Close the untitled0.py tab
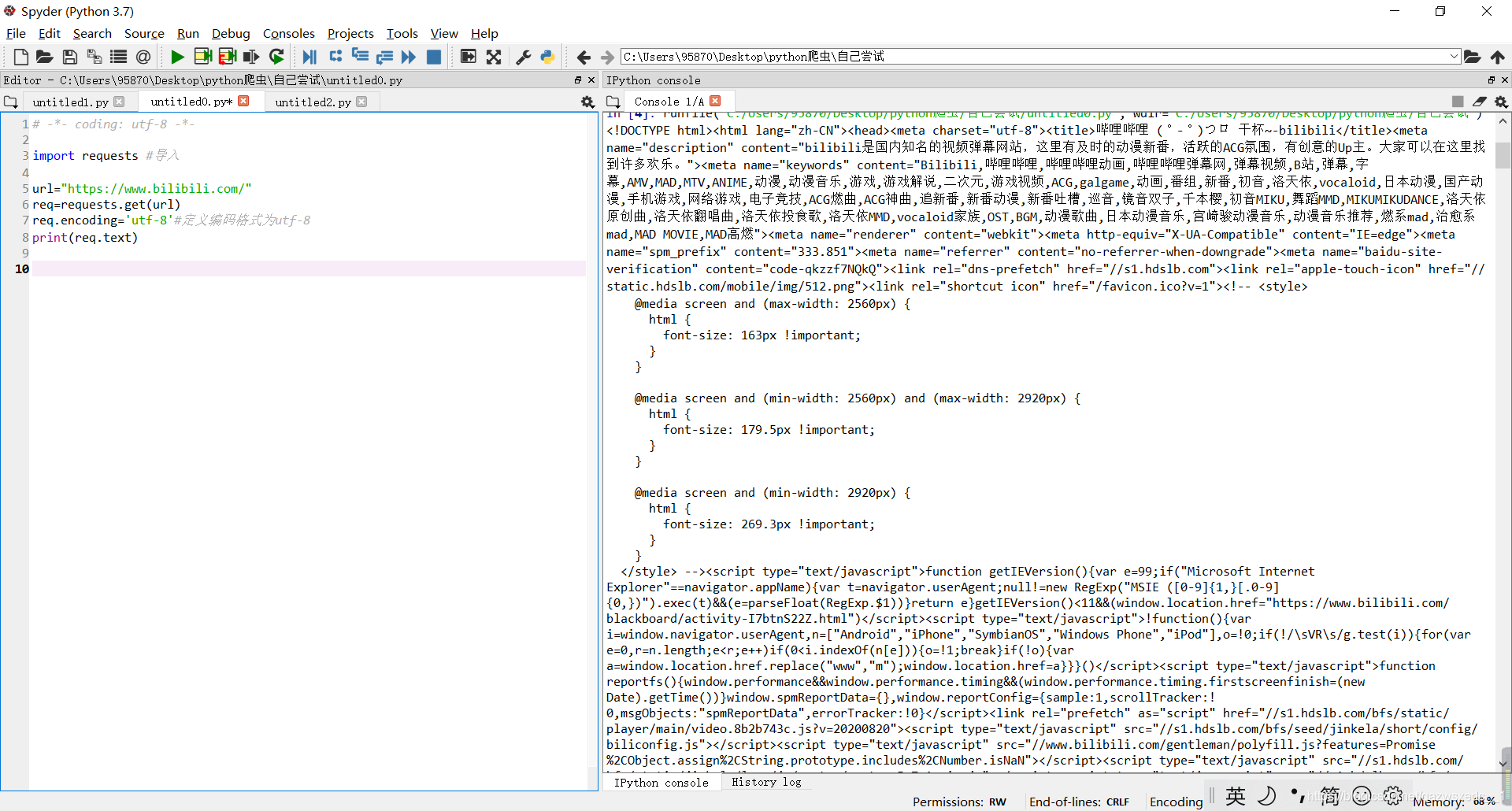The width and height of the screenshot is (1512, 811). tap(243, 101)
